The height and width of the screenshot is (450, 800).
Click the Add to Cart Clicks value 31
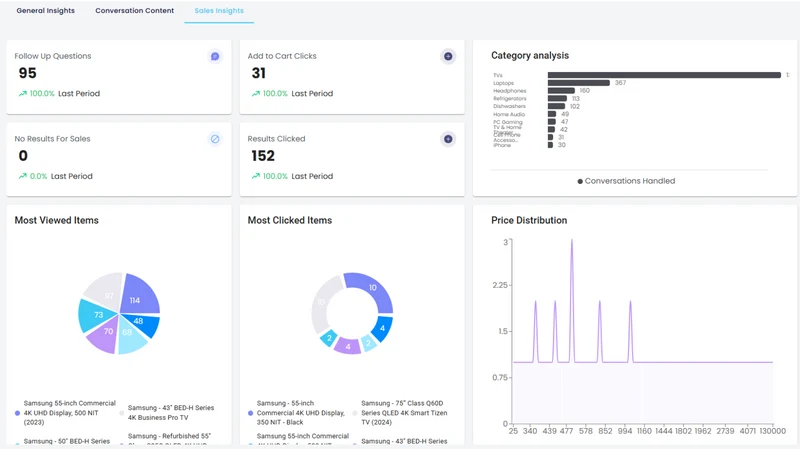259,73
